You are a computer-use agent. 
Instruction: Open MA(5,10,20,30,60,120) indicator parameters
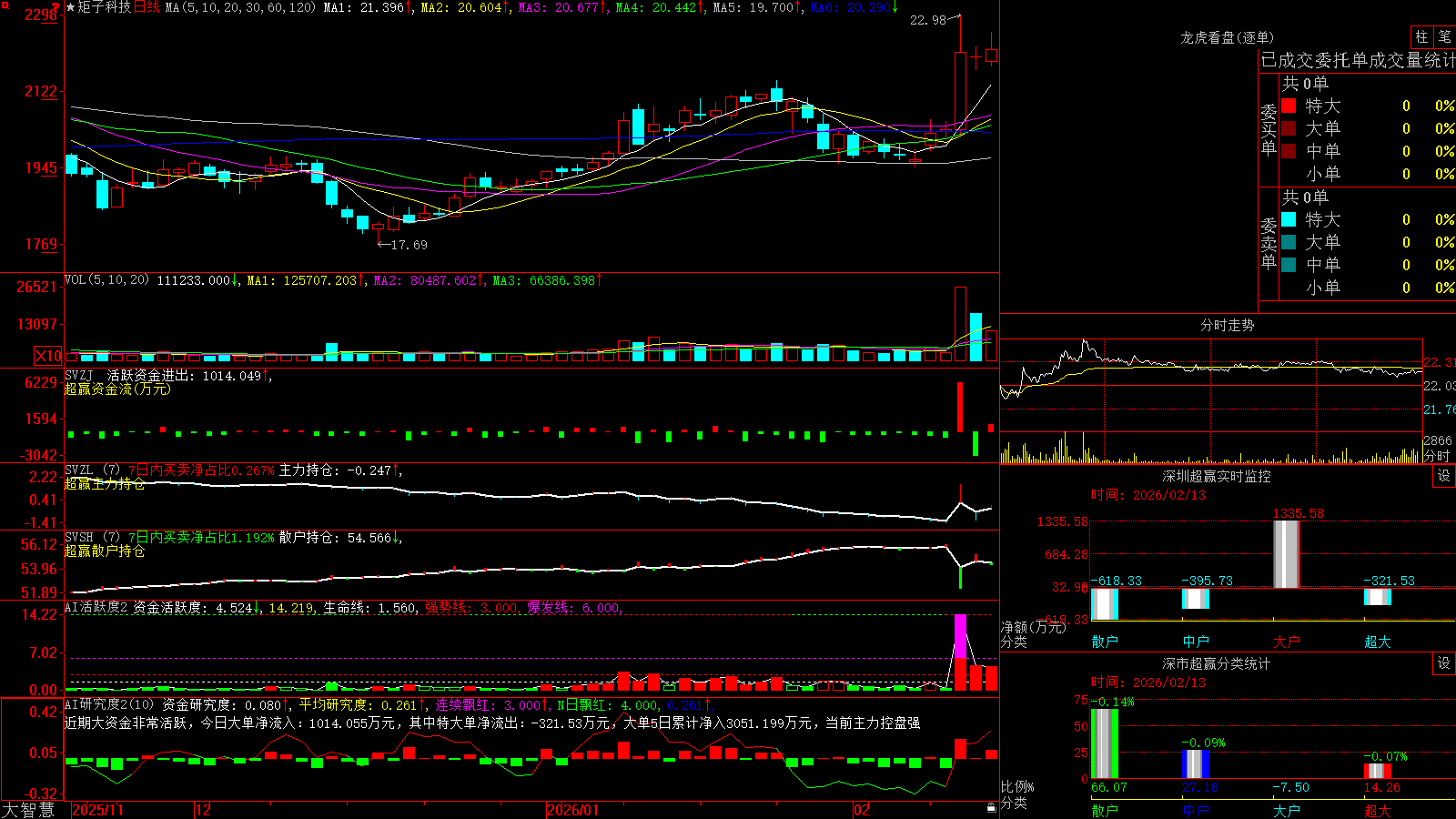pos(241,7)
